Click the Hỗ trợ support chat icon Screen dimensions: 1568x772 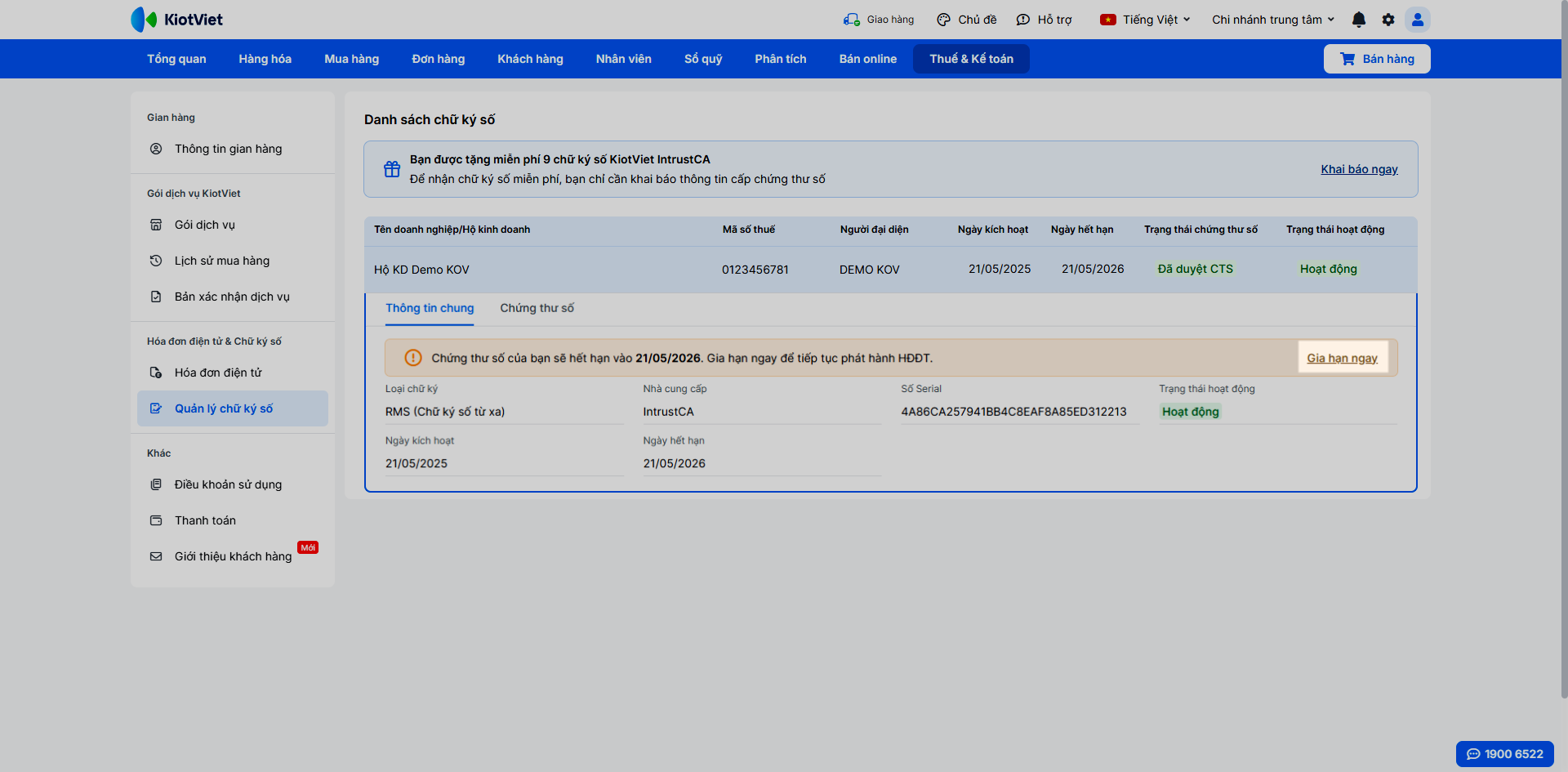pos(1023,20)
